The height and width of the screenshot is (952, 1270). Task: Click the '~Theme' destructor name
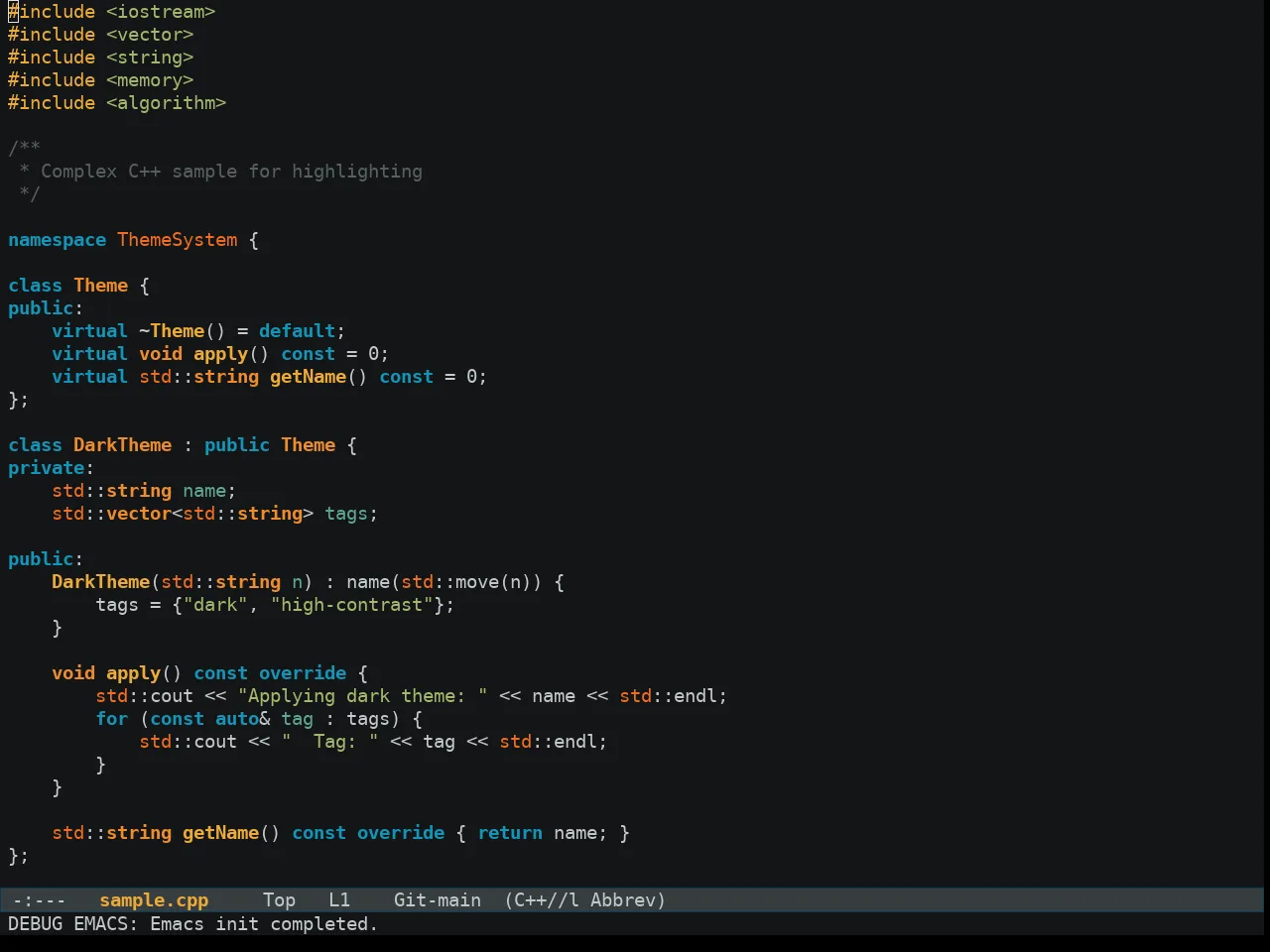(x=172, y=331)
